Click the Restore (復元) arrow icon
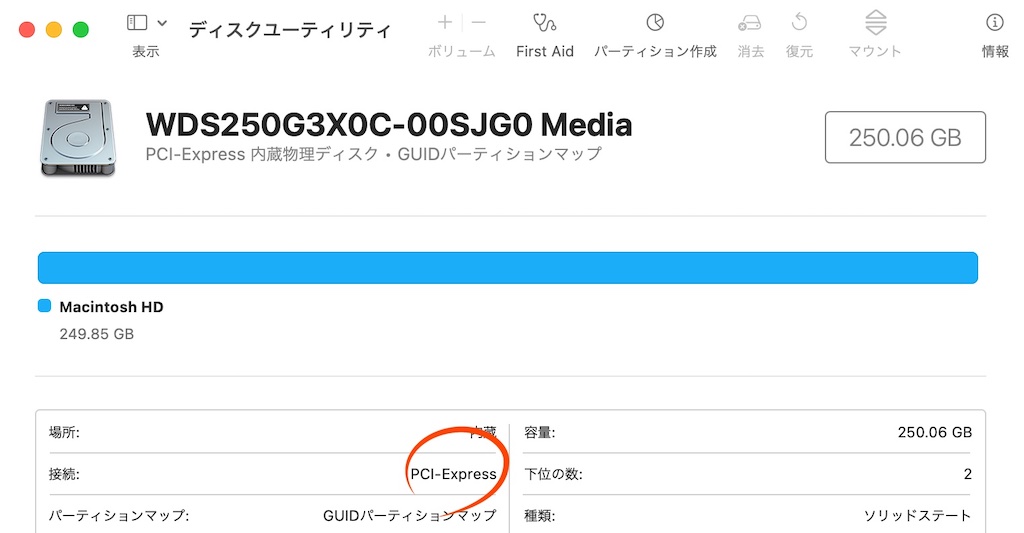This screenshot has height=533, width=1024. click(x=799, y=23)
